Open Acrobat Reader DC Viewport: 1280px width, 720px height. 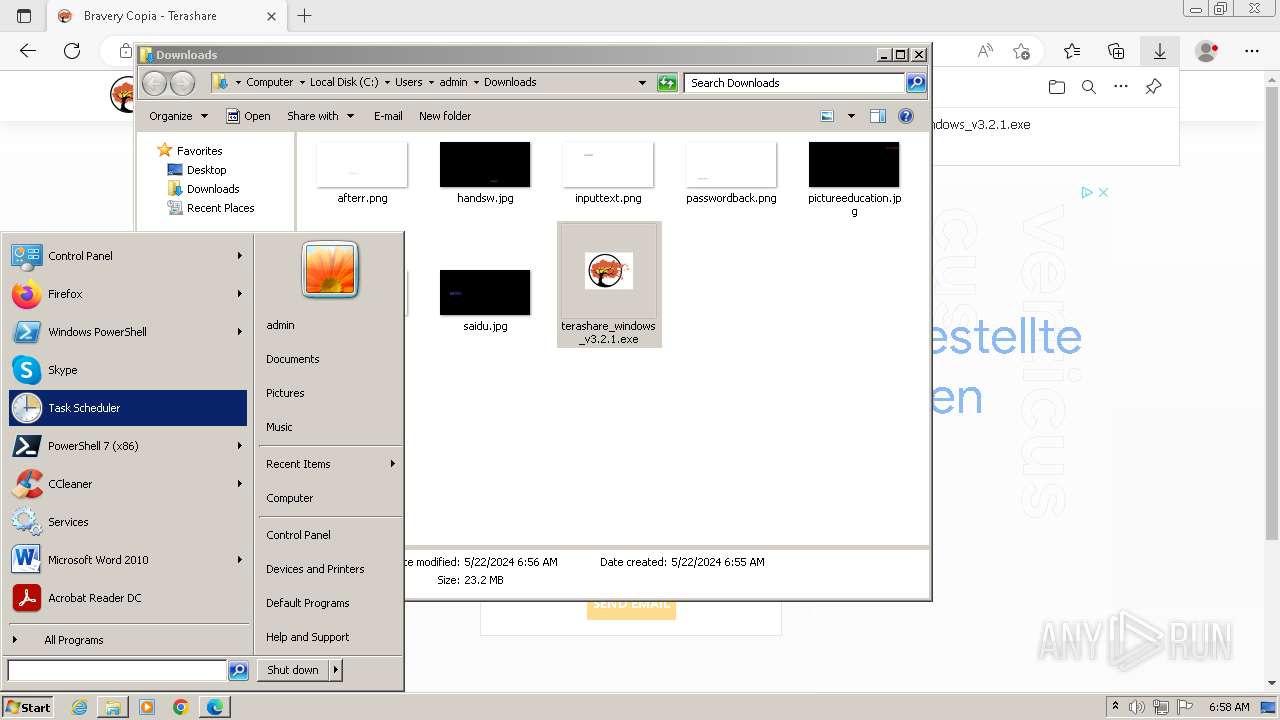[x=127, y=598]
